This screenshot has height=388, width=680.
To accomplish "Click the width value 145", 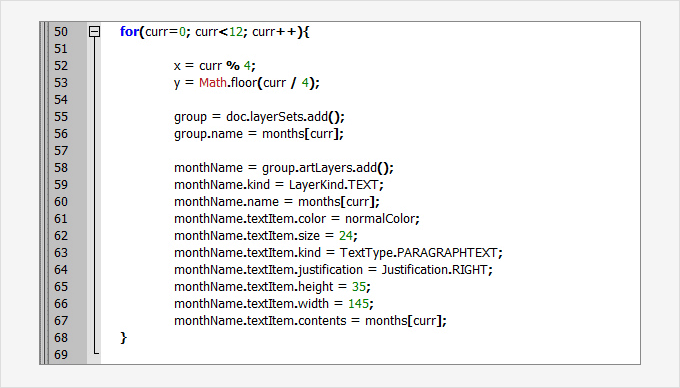I will click(x=359, y=303).
